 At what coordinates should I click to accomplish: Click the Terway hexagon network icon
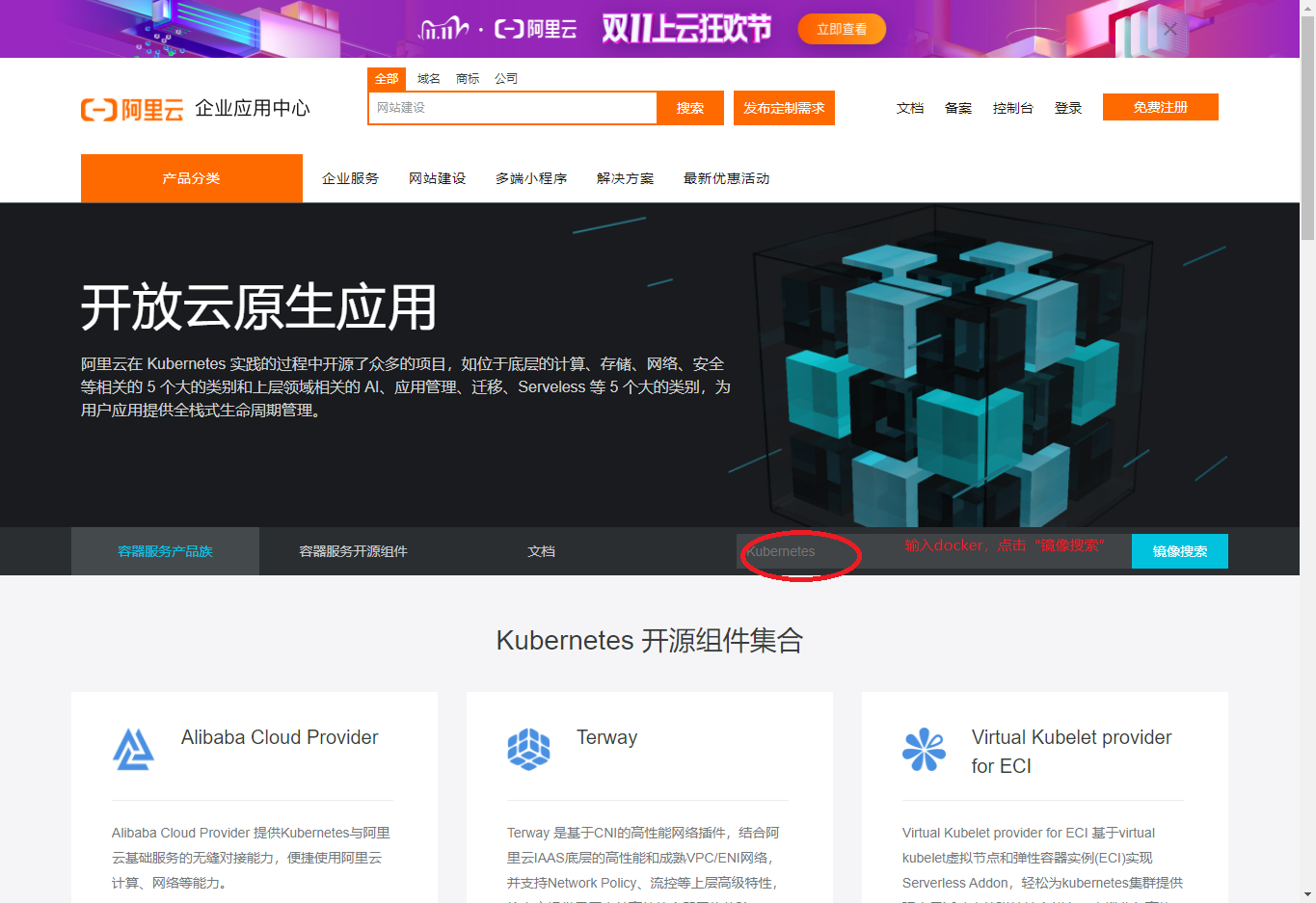click(529, 747)
